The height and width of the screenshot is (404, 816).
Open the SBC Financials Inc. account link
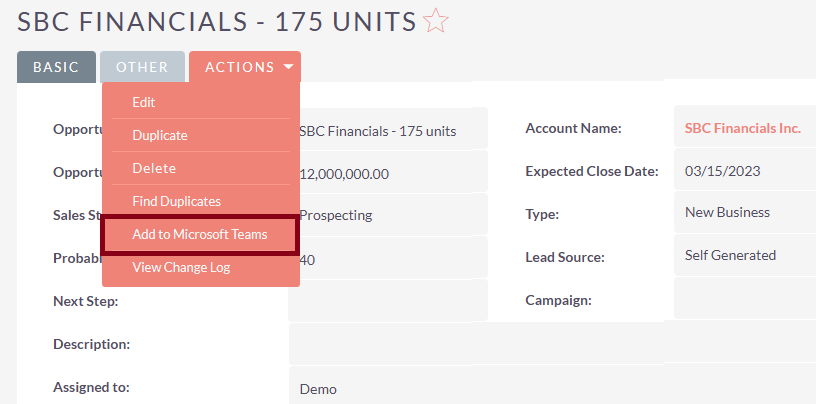(742, 128)
